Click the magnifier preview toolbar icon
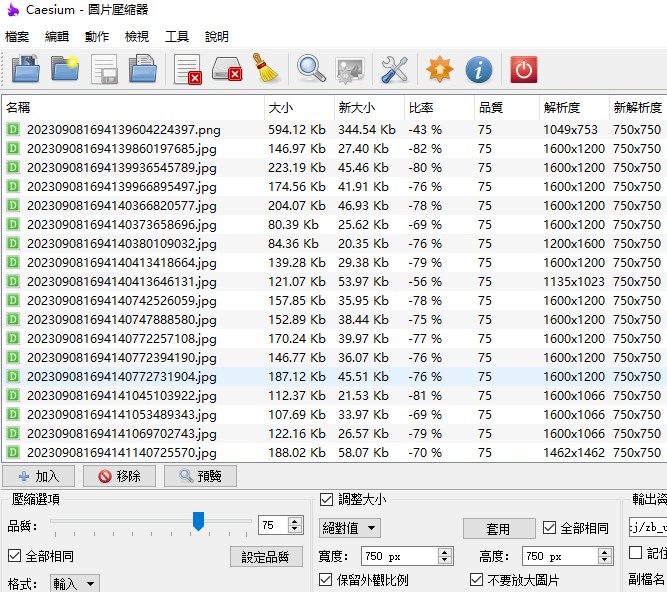Screen dimensions: 667x592 [x=311, y=69]
